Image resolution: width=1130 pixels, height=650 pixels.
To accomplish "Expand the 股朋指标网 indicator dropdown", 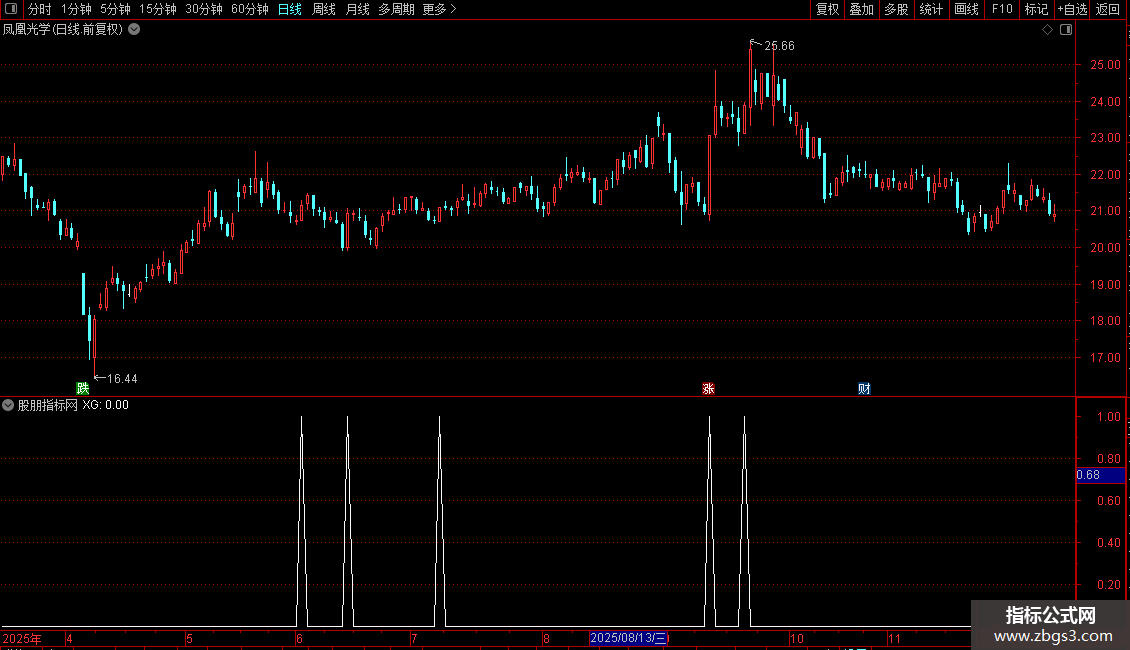I will 8,405.
